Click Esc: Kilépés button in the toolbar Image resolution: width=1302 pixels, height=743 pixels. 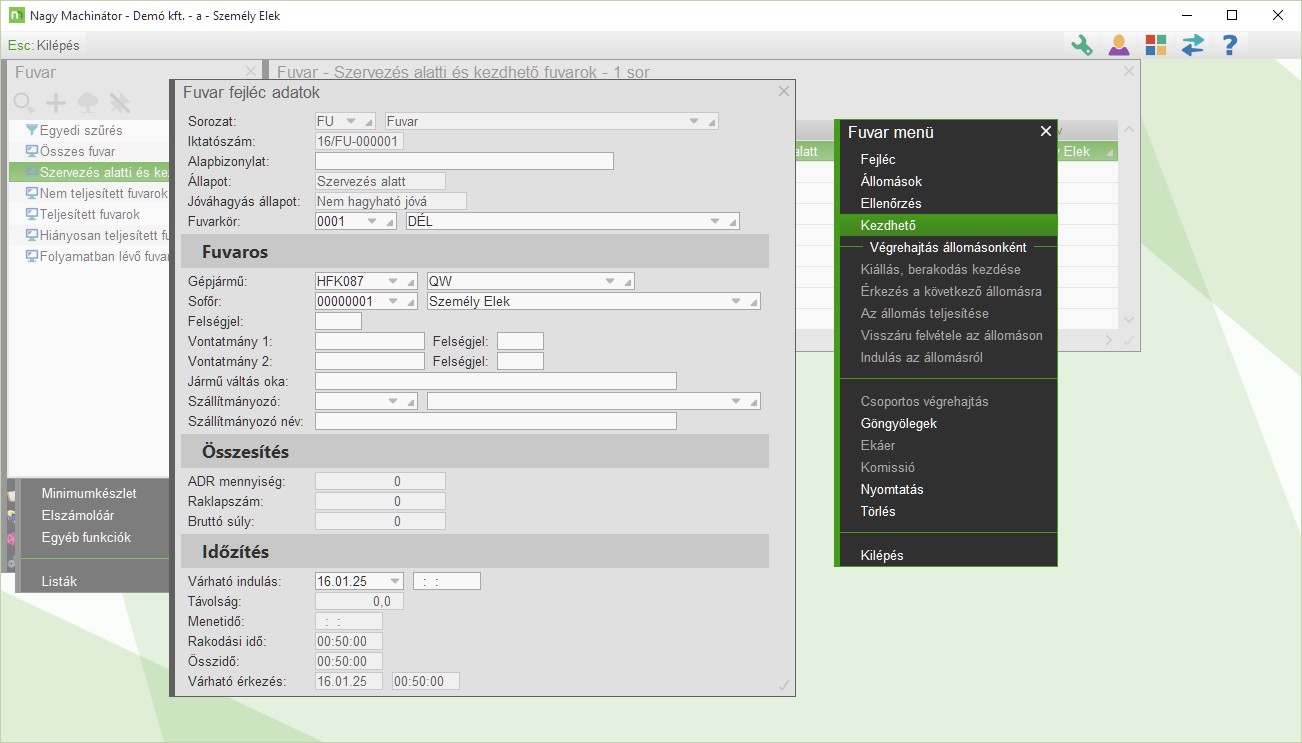pos(44,45)
